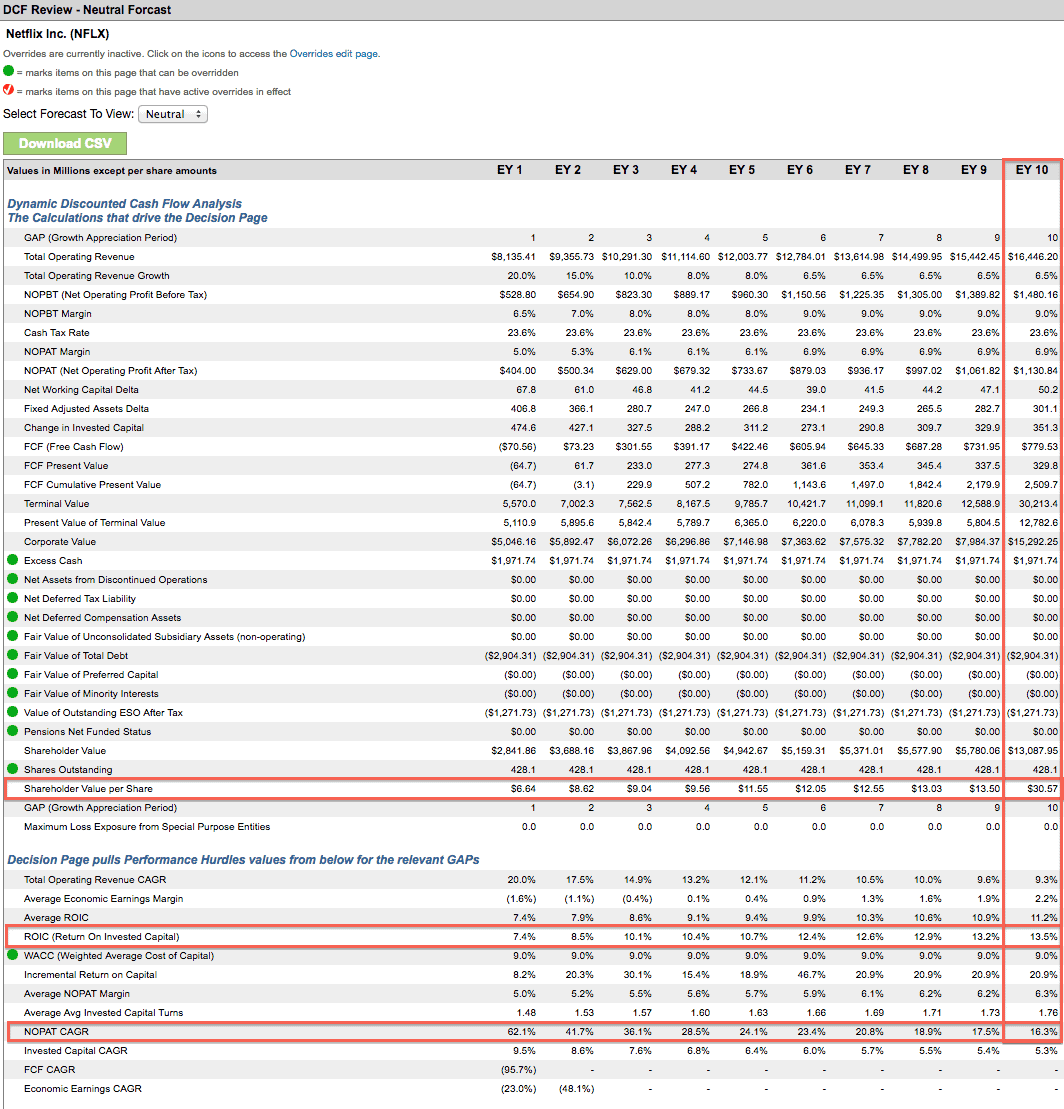1064x1109 pixels.
Task: Select the shareholder value $13,087.95
Action: tap(1033, 750)
